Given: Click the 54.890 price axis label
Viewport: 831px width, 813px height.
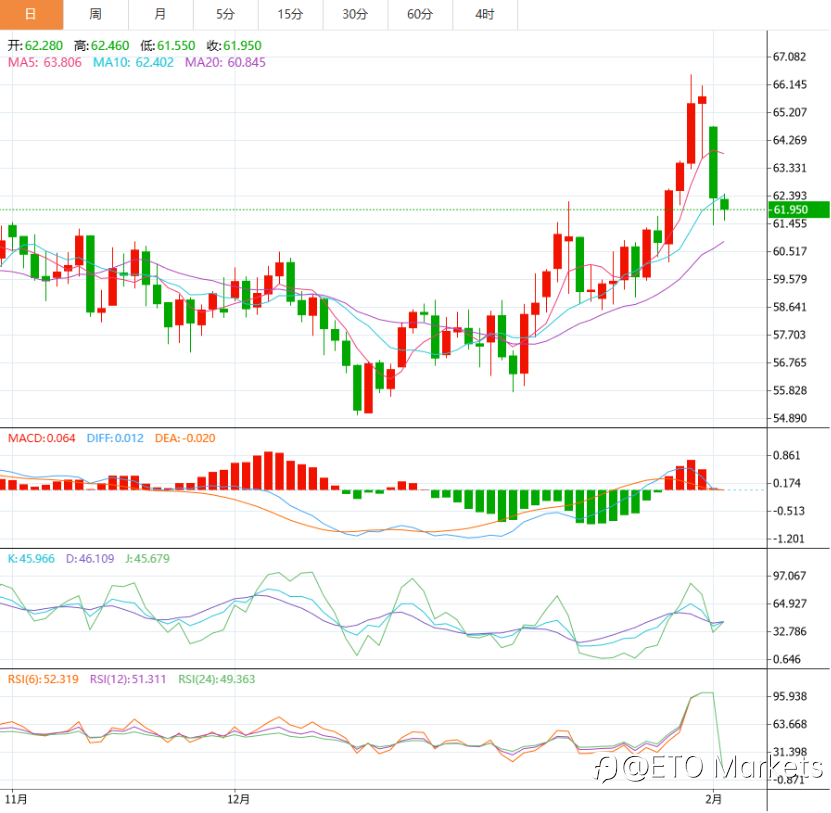Looking at the screenshot, I should click(790, 419).
